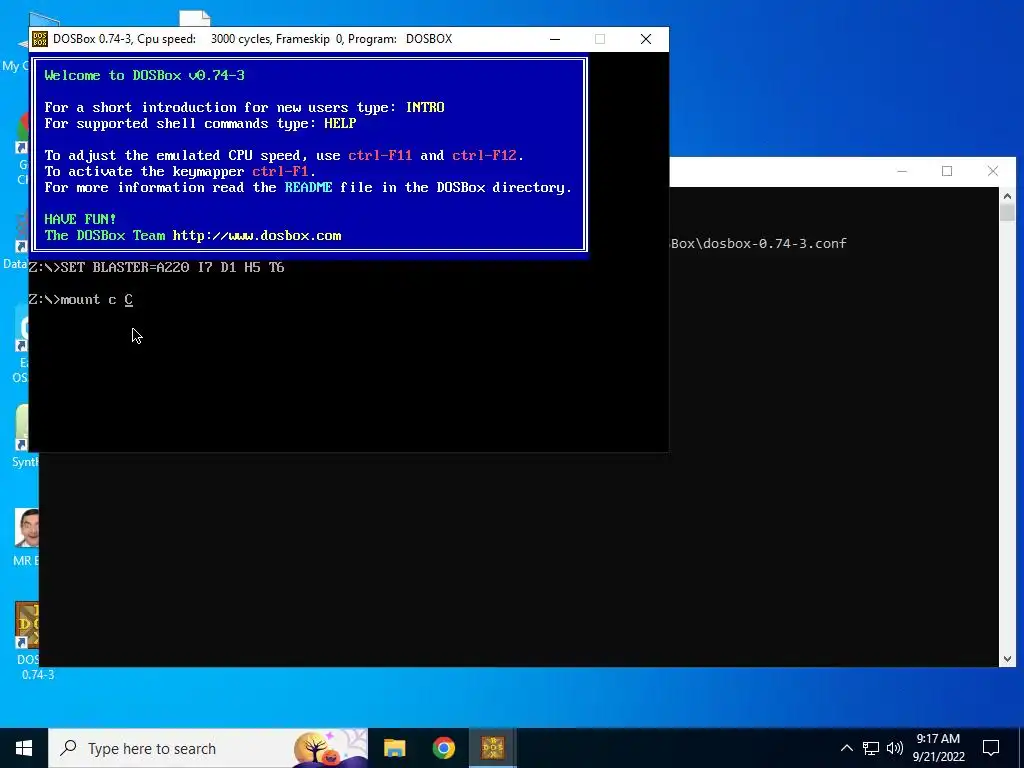Close the DOSBox status console window
The width and height of the screenshot is (1024, 768).
tap(993, 171)
